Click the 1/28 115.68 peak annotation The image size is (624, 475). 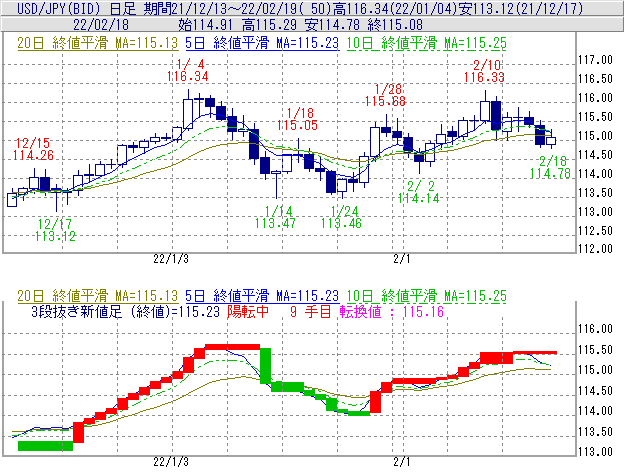pyautogui.click(x=385, y=95)
